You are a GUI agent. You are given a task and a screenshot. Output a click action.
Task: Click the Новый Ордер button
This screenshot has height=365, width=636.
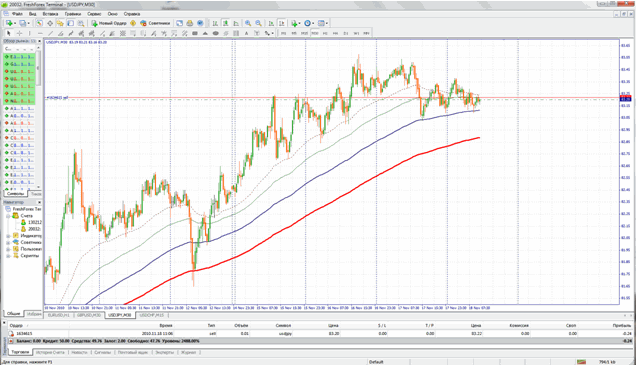pyautogui.click(x=109, y=23)
